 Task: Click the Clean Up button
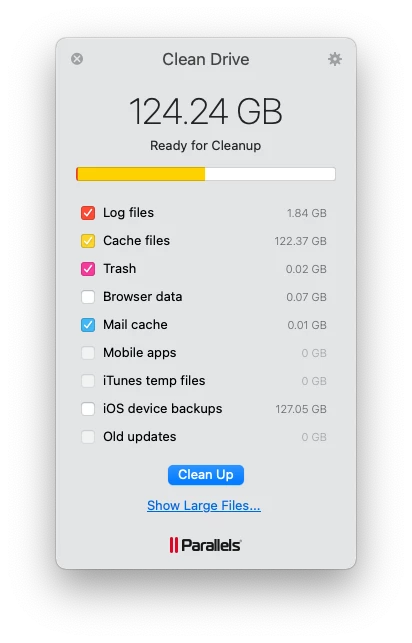206,475
